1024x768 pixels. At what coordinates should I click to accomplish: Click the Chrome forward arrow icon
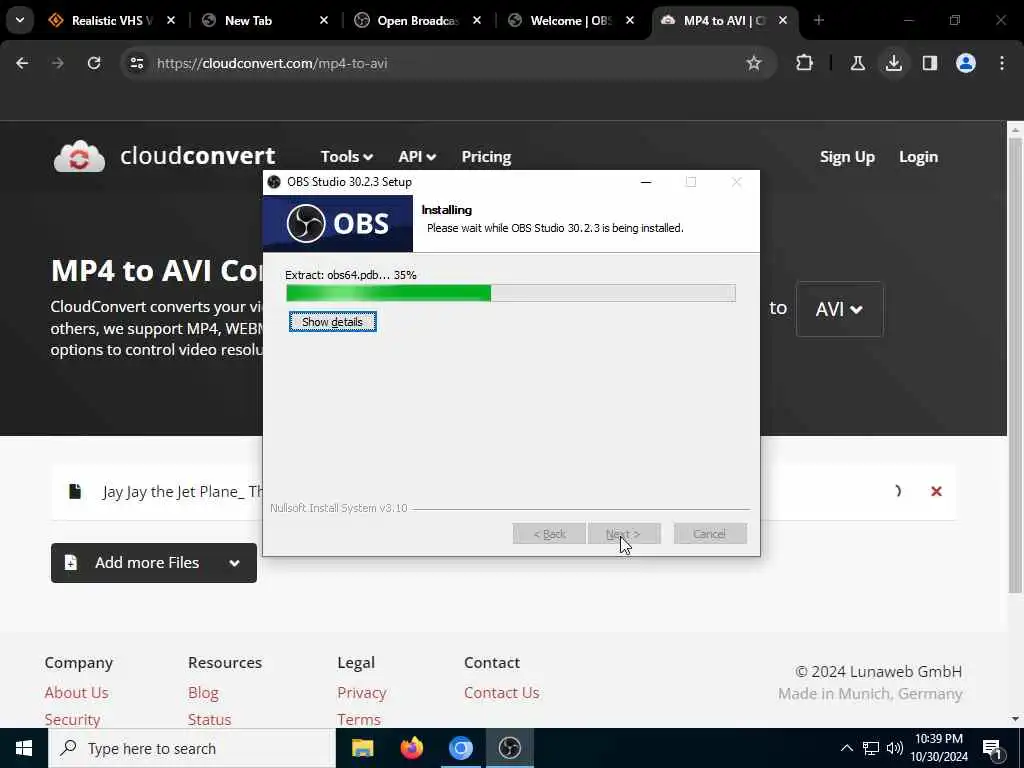click(x=57, y=63)
